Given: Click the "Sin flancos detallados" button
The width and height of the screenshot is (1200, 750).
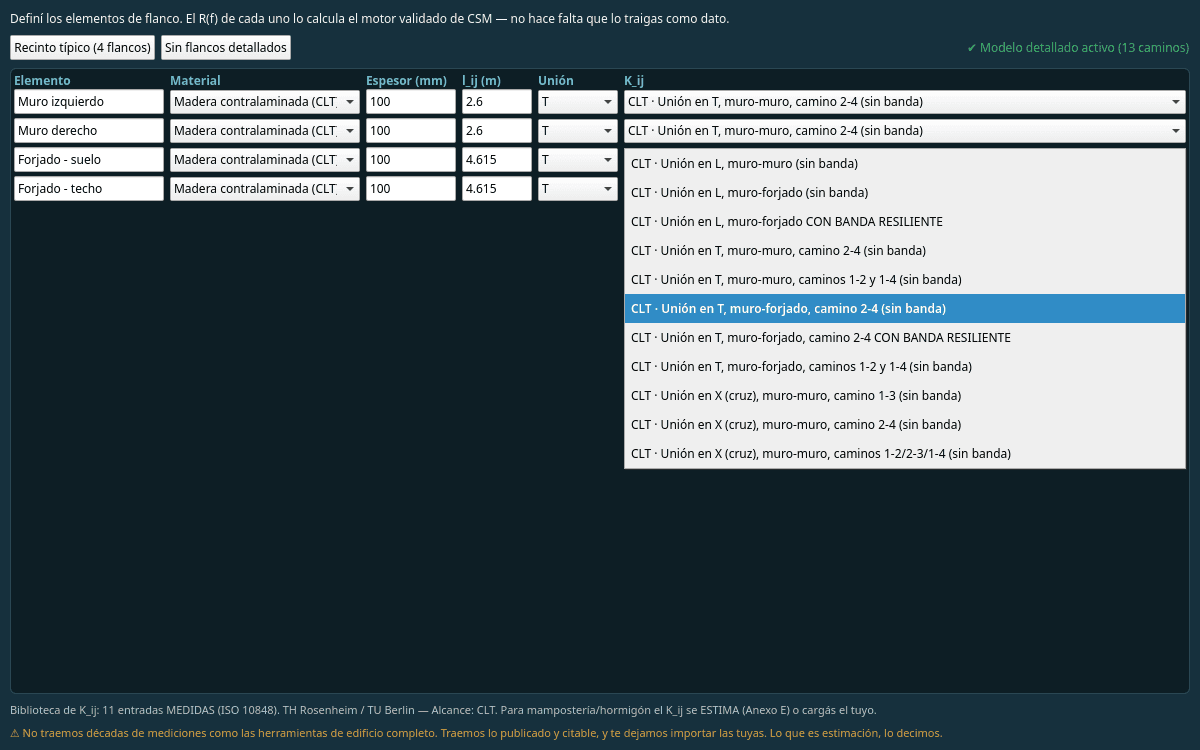Looking at the screenshot, I should pos(226,47).
